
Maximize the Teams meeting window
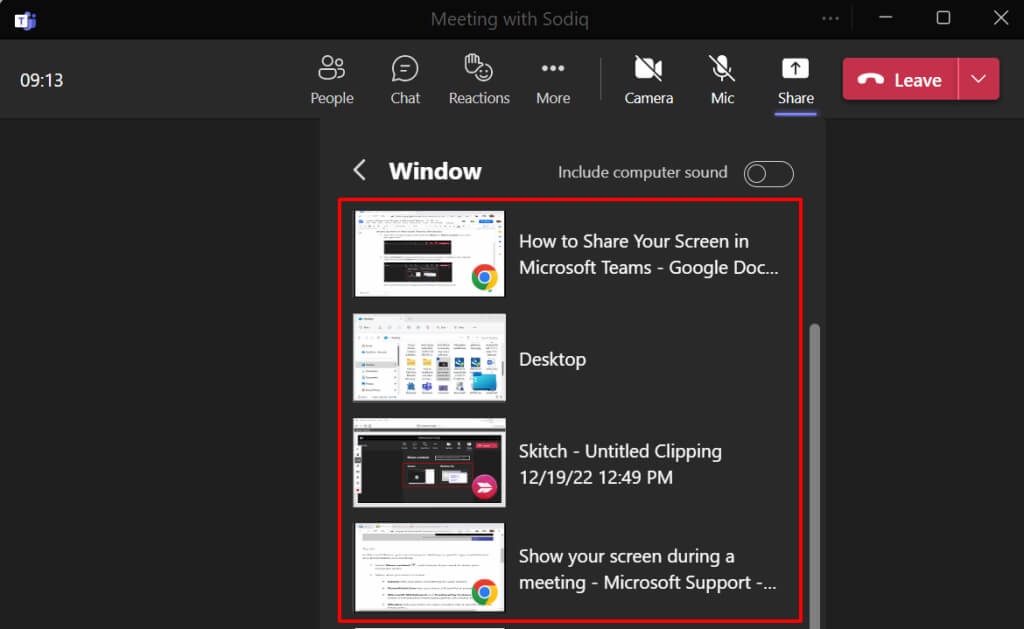coord(943,18)
